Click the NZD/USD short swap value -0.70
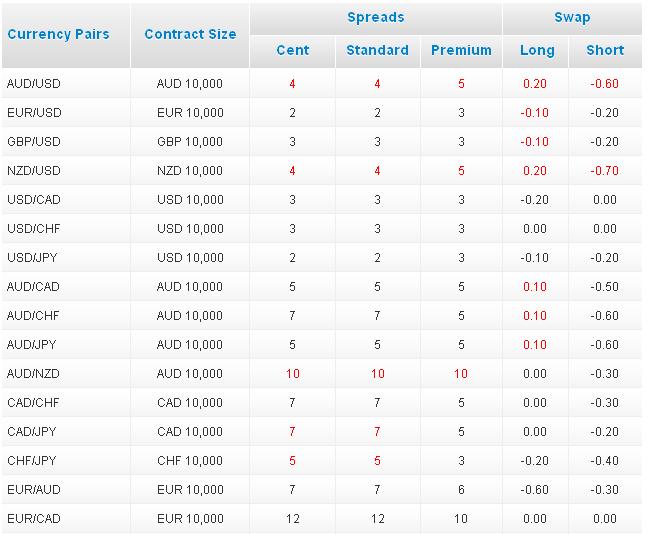Viewport: 653px width, 535px height. pos(605,171)
